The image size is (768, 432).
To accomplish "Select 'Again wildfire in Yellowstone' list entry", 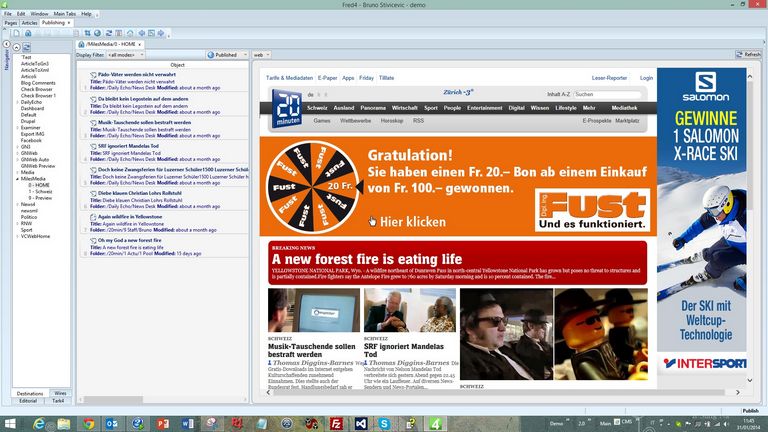I will coord(165,223).
